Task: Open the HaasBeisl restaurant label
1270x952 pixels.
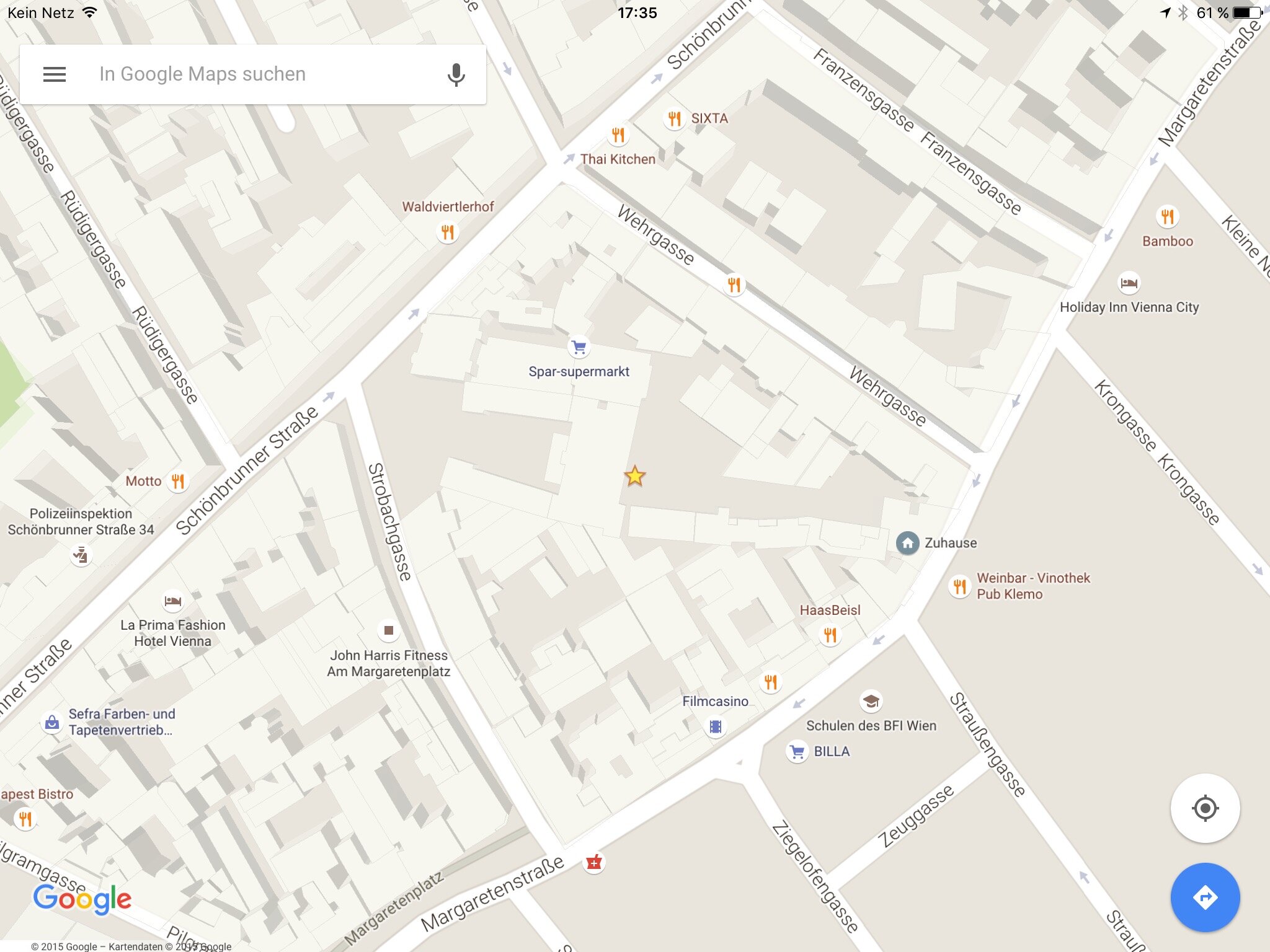Action: 830,610
